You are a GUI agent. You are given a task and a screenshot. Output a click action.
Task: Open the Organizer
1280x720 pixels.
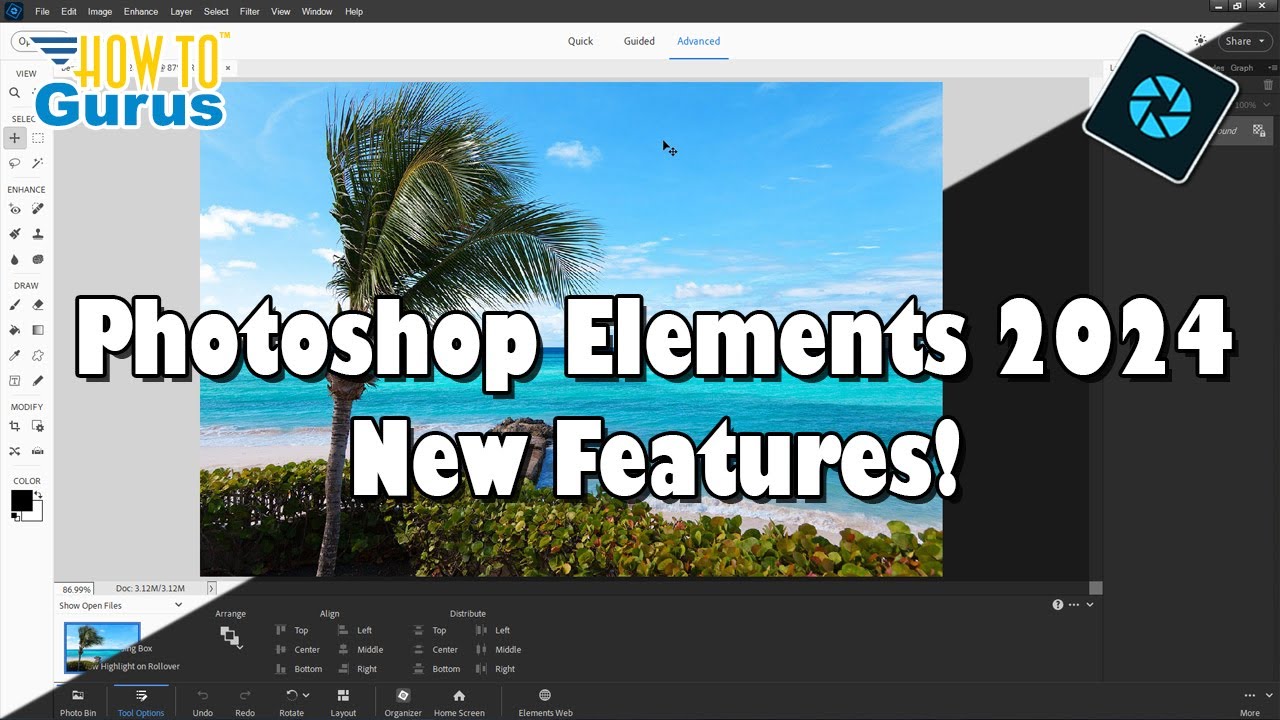(x=403, y=703)
